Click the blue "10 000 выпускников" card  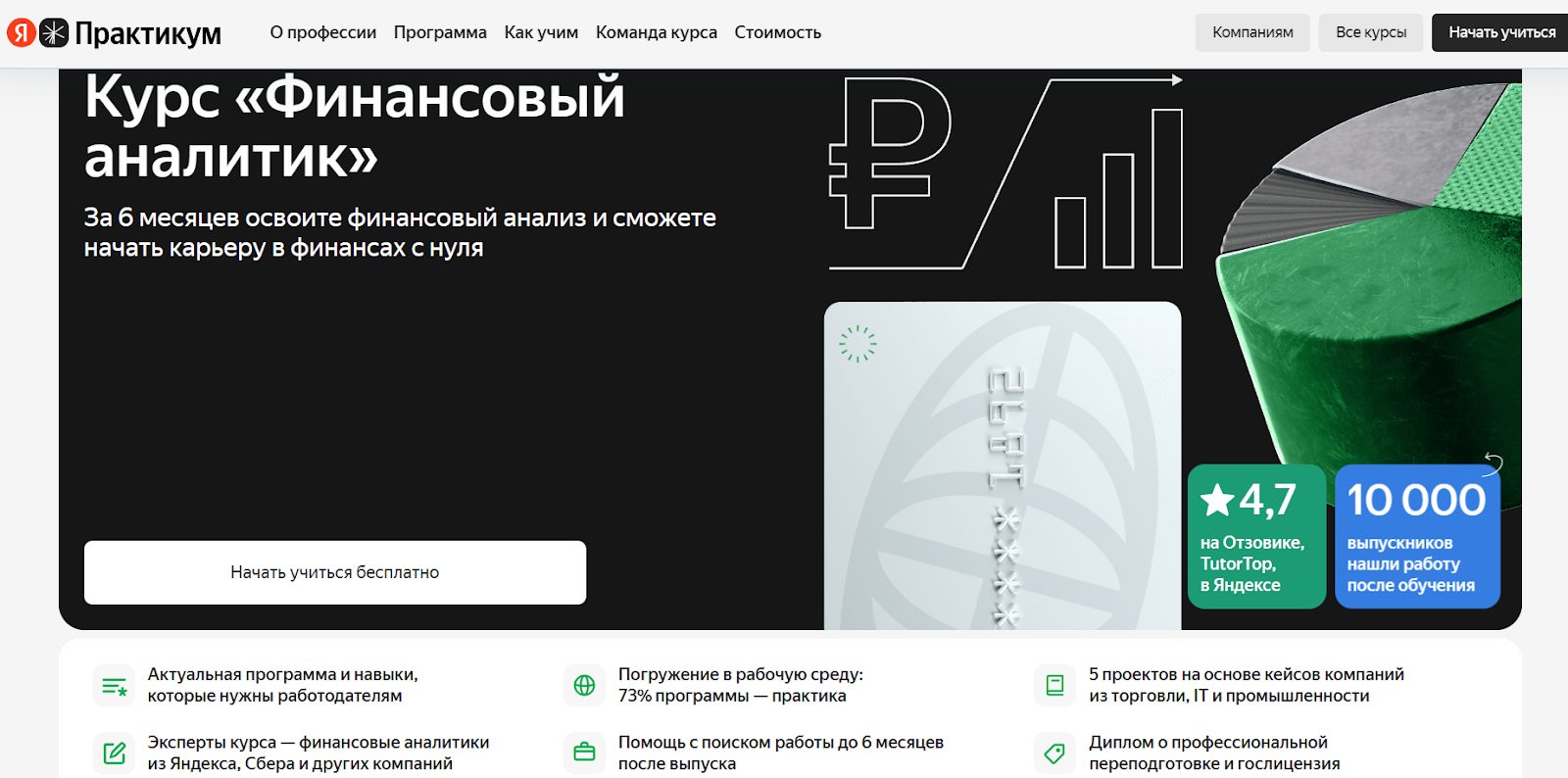tap(1417, 536)
